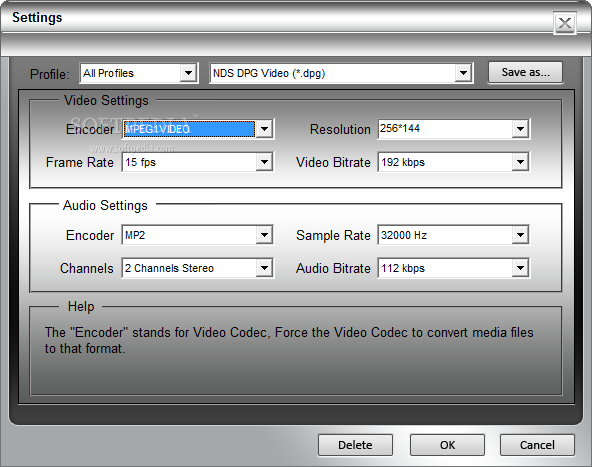
Task: Click the Resolution label
Action: [x=340, y=129]
